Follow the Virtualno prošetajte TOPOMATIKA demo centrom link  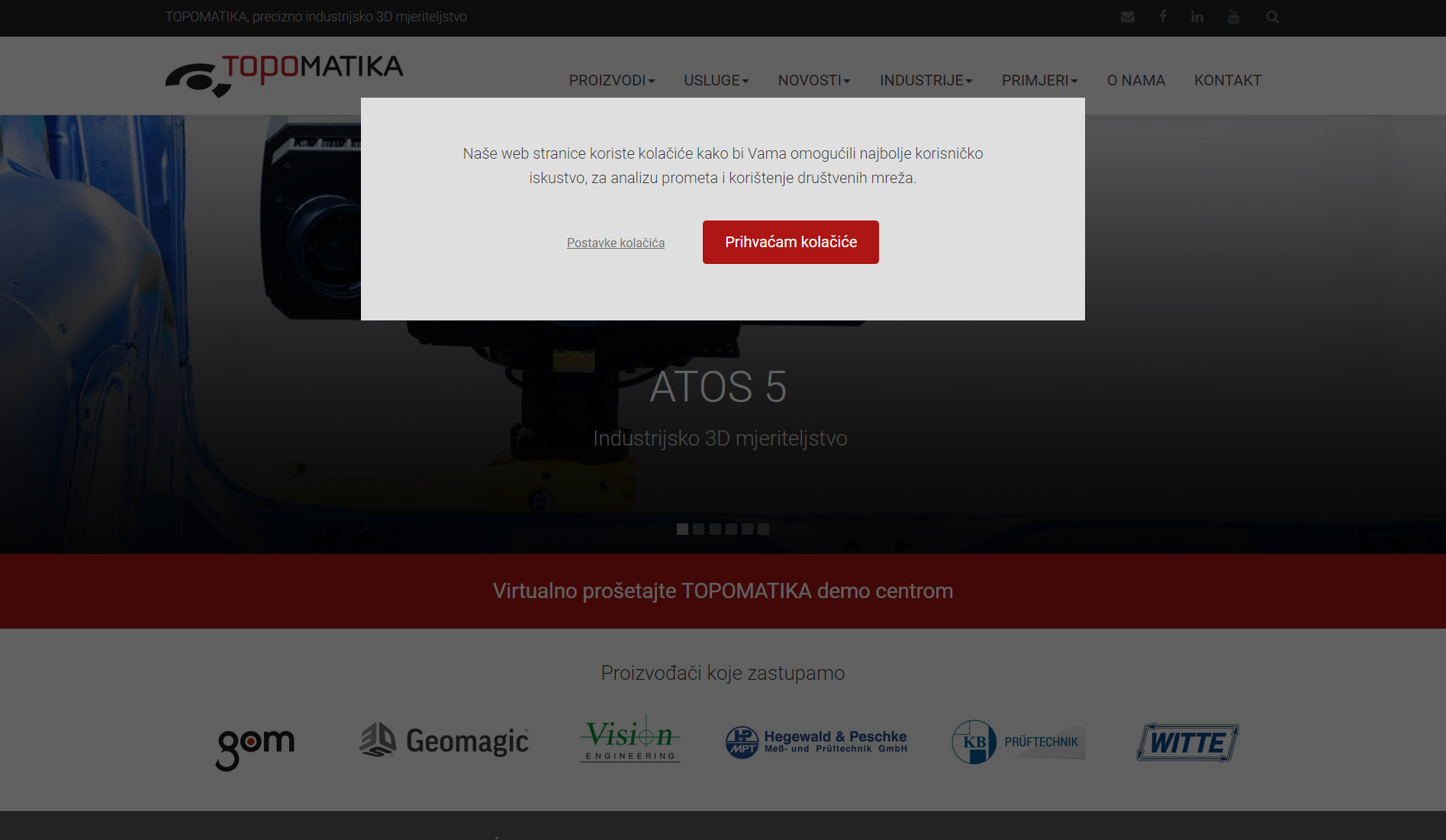click(723, 591)
